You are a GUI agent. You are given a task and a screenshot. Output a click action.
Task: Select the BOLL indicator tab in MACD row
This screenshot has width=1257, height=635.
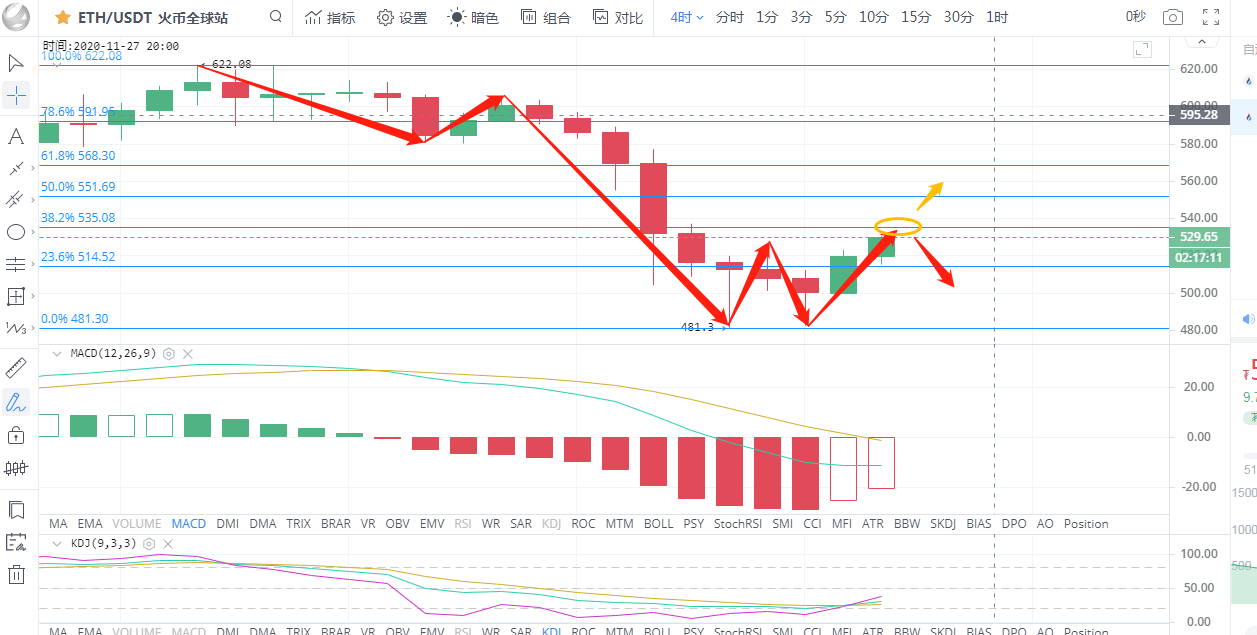pyautogui.click(x=658, y=523)
